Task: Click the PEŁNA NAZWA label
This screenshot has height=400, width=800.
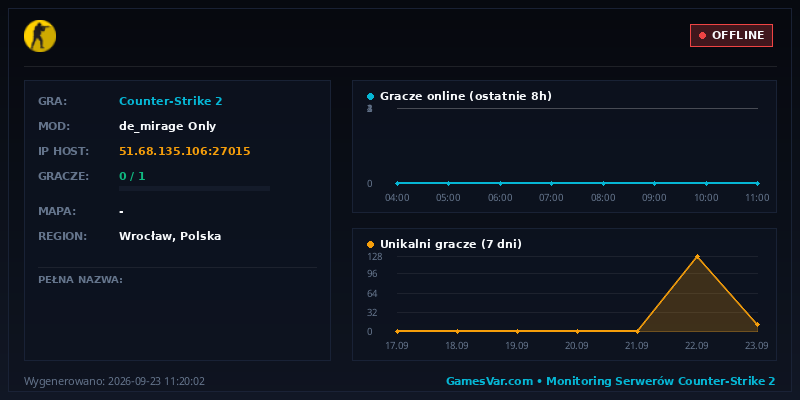Action: (x=81, y=280)
